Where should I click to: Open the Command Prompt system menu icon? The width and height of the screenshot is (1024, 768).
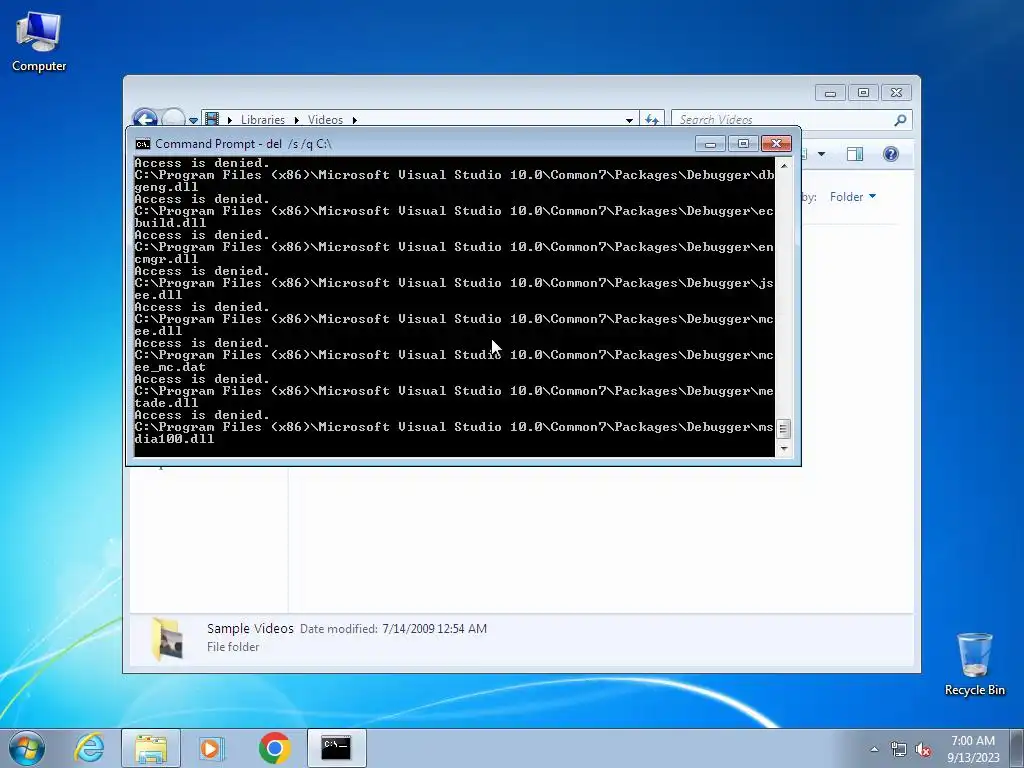click(142, 144)
